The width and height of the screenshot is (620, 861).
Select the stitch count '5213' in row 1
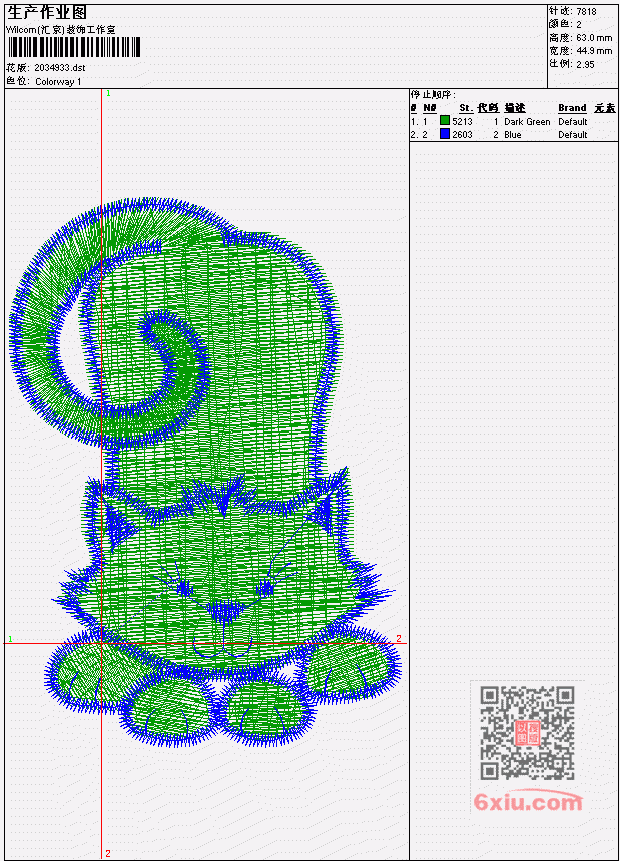point(462,121)
